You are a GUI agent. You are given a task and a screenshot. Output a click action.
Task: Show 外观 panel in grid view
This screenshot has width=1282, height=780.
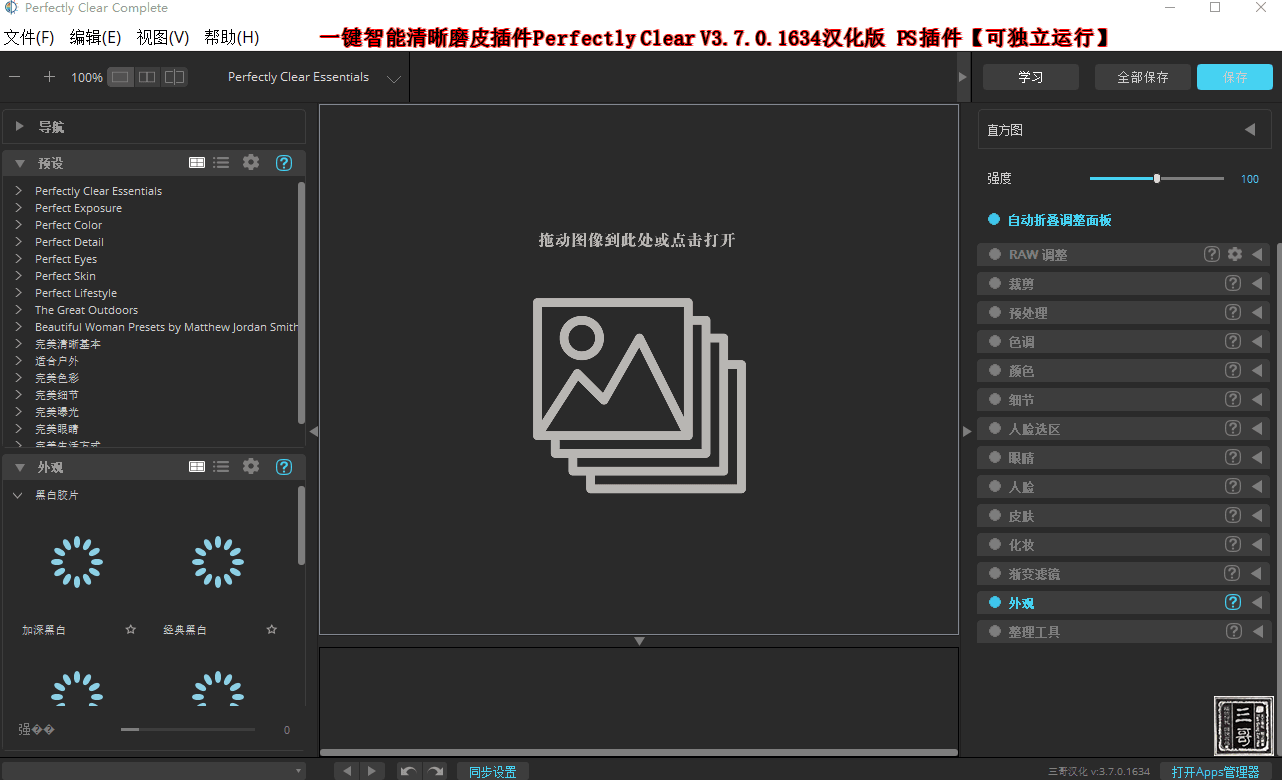coord(197,466)
